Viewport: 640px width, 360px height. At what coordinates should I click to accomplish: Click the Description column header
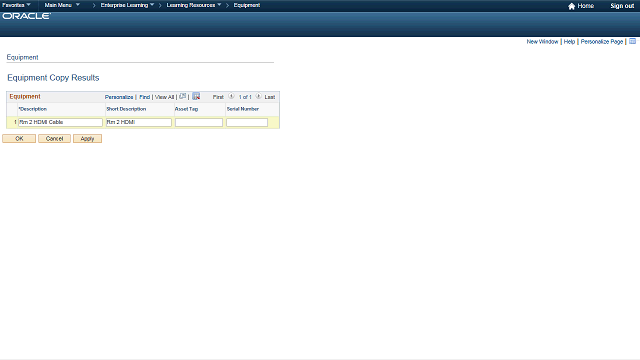[x=33, y=109]
